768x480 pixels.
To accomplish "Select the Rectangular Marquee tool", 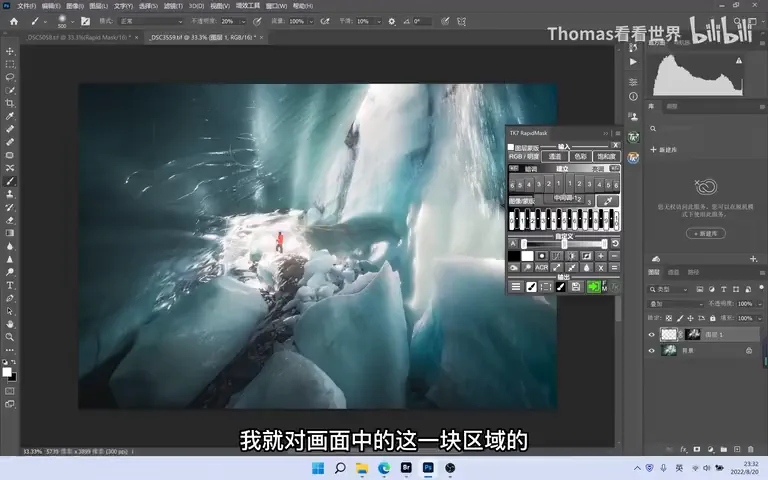I will tap(10, 64).
